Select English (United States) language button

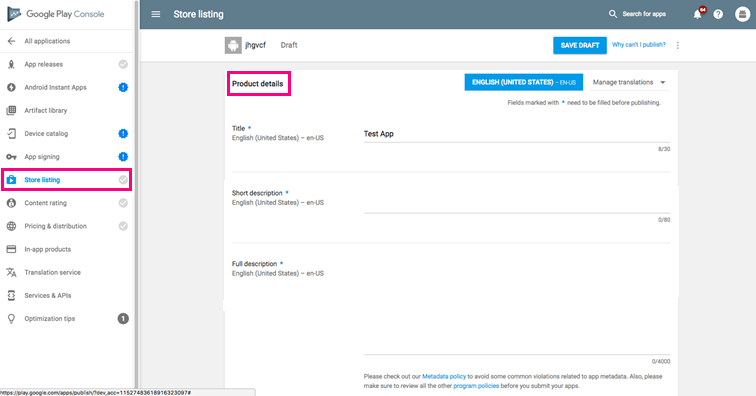click(524, 82)
